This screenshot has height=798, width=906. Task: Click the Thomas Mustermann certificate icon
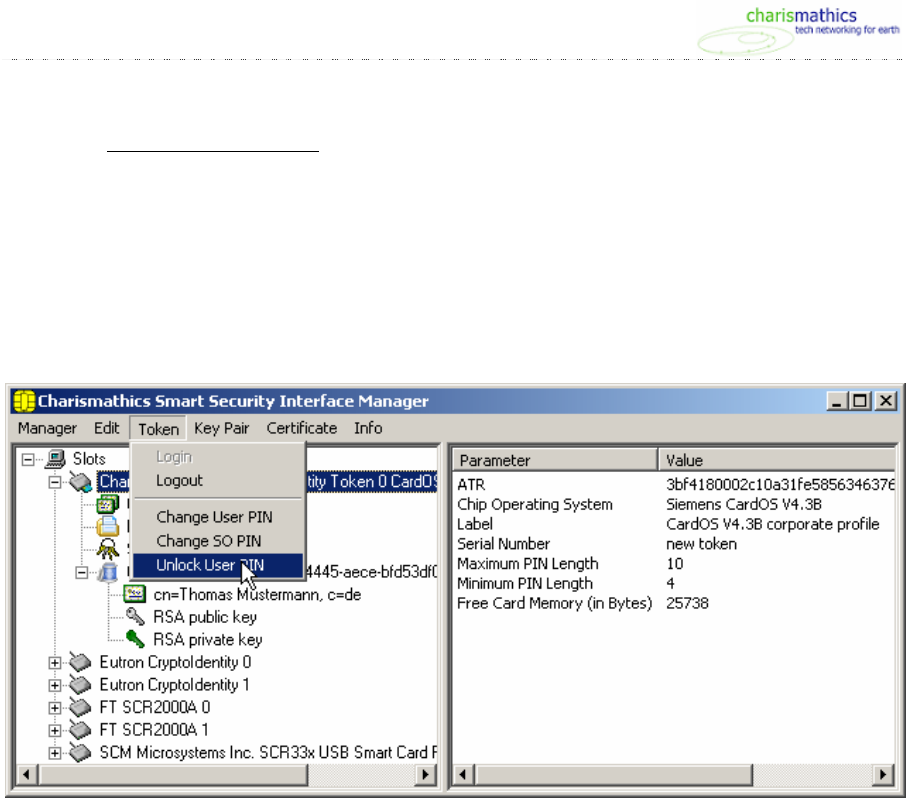[135, 594]
